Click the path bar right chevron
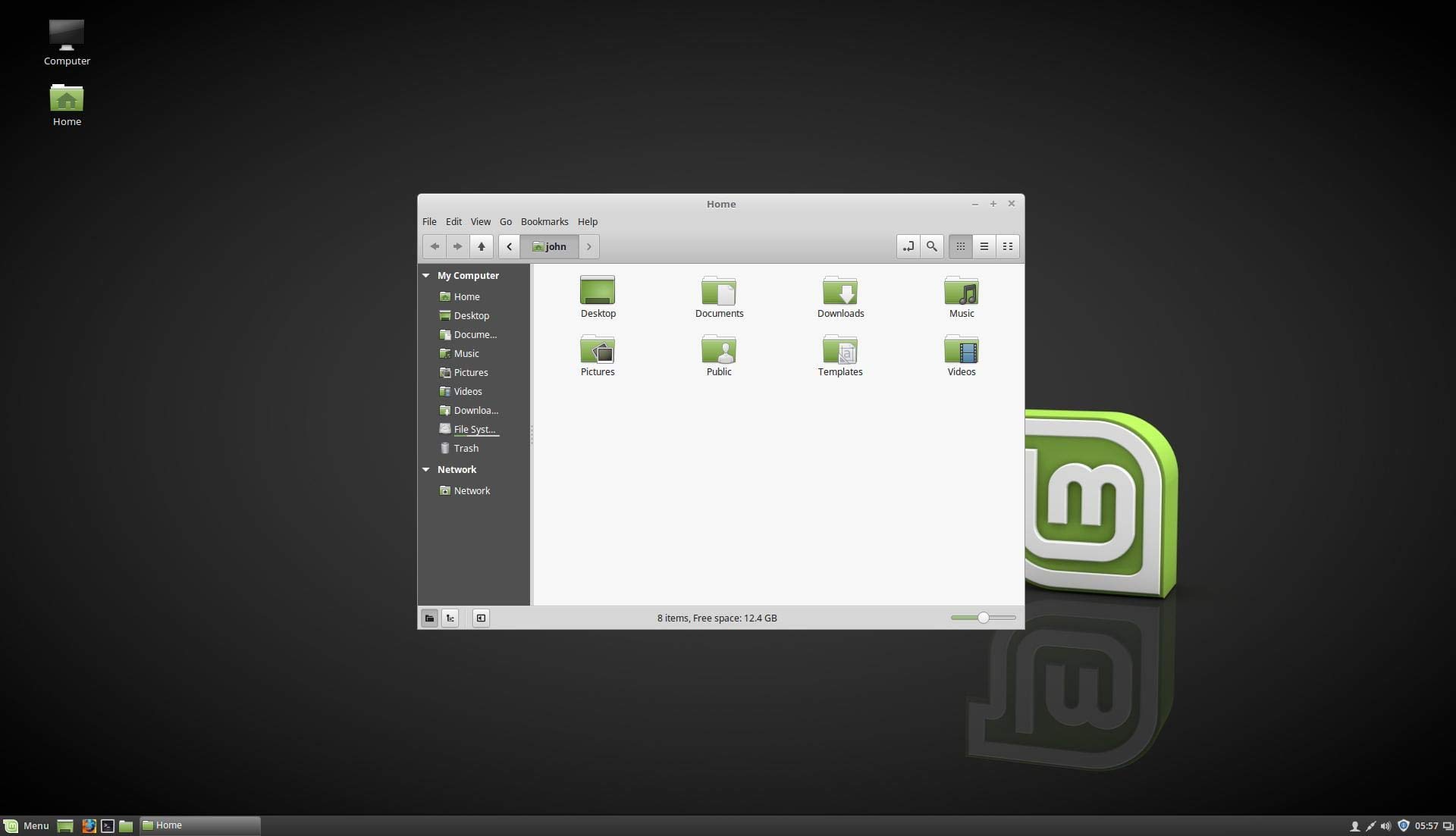The image size is (1456, 836). pyautogui.click(x=588, y=246)
